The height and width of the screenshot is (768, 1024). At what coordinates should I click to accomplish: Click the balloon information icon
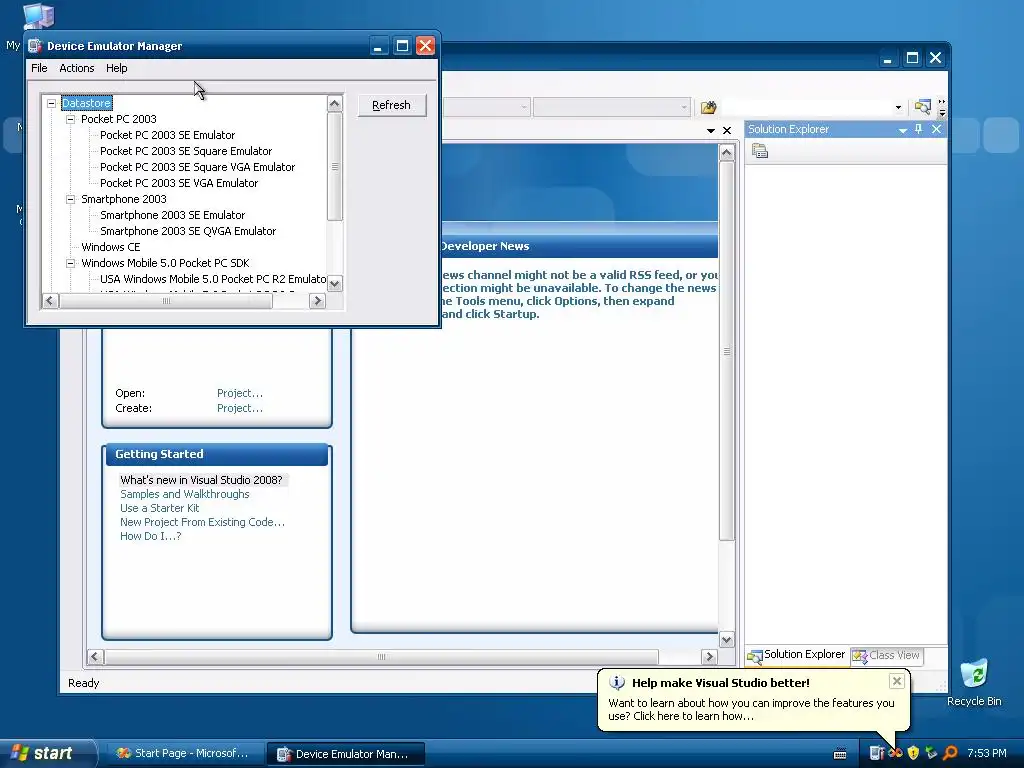coord(617,682)
